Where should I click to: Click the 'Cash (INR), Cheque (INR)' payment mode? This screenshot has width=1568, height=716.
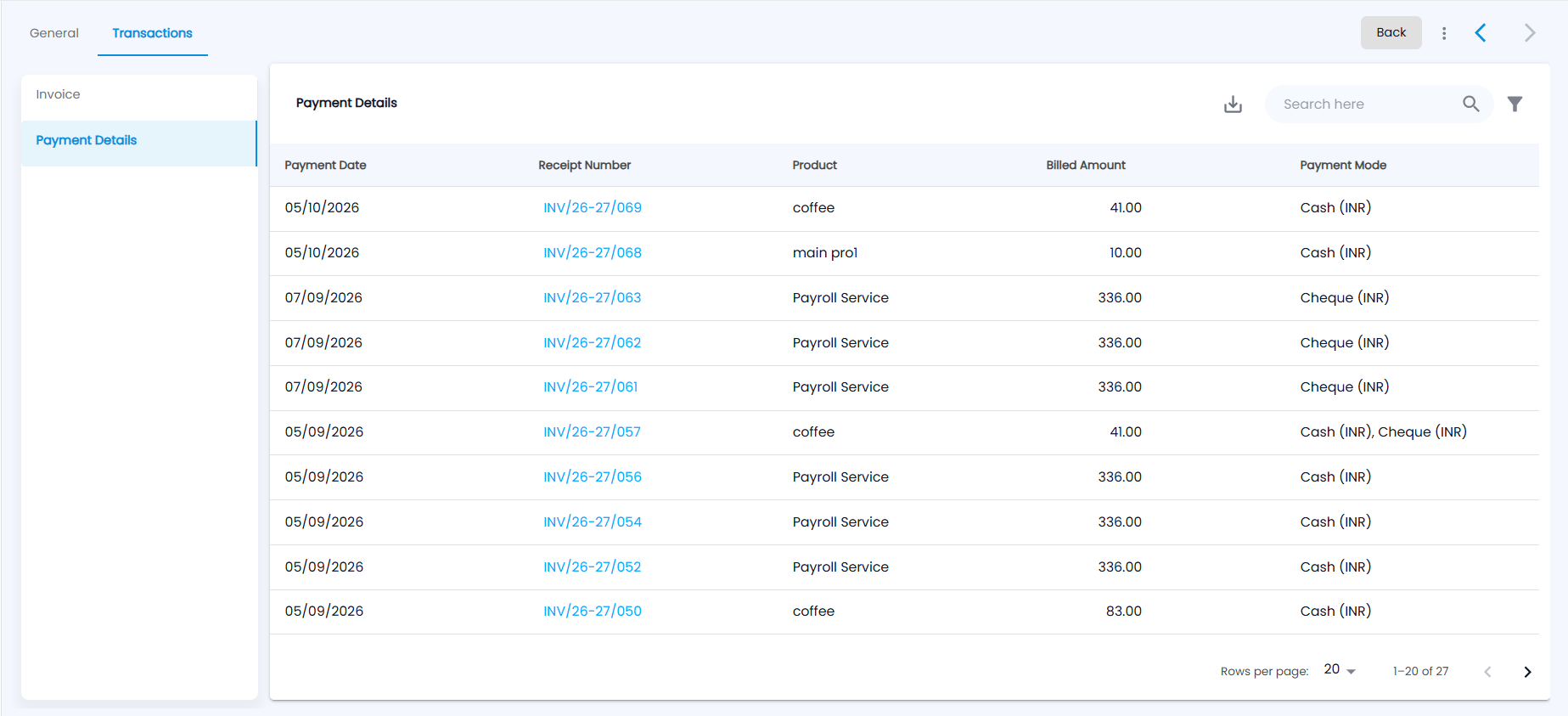[1384, 432]
